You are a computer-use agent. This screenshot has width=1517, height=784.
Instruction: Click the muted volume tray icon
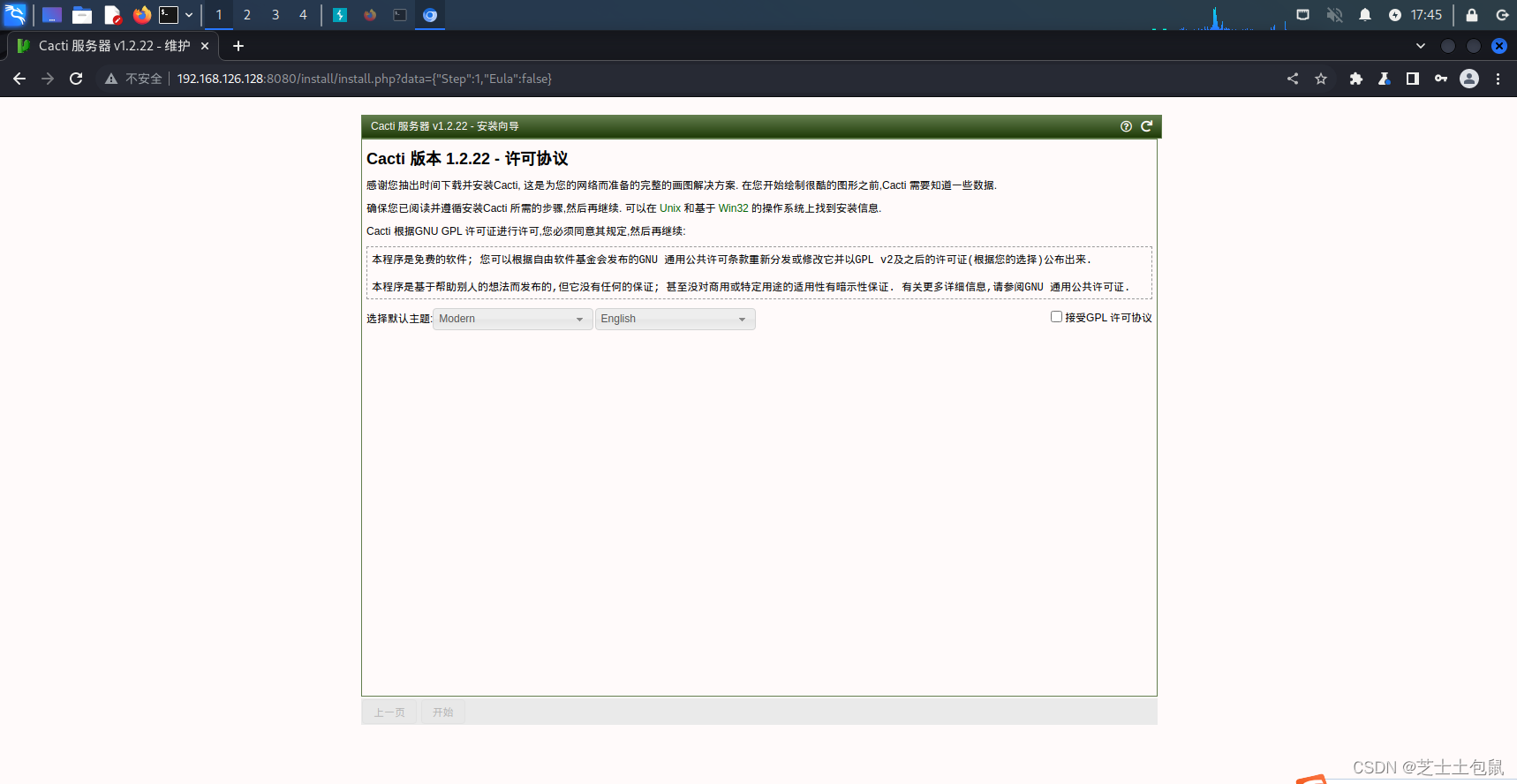point(1334,15)
